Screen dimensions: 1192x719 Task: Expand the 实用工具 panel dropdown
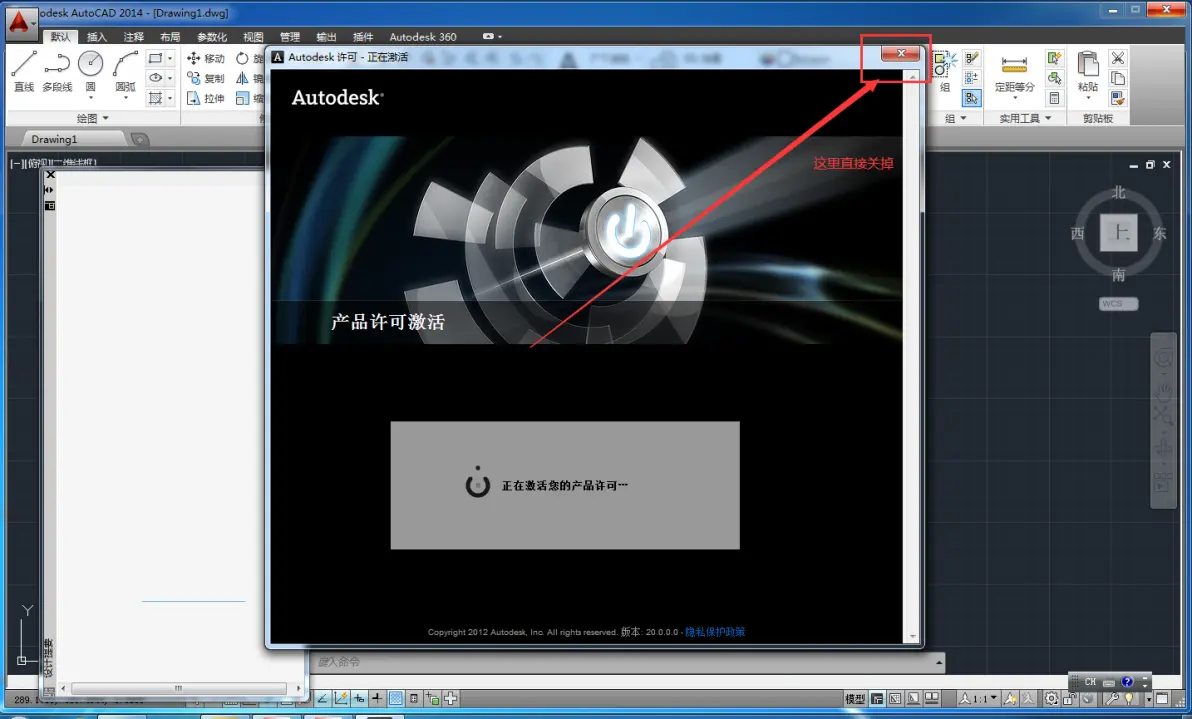[x=1048, y=118]
